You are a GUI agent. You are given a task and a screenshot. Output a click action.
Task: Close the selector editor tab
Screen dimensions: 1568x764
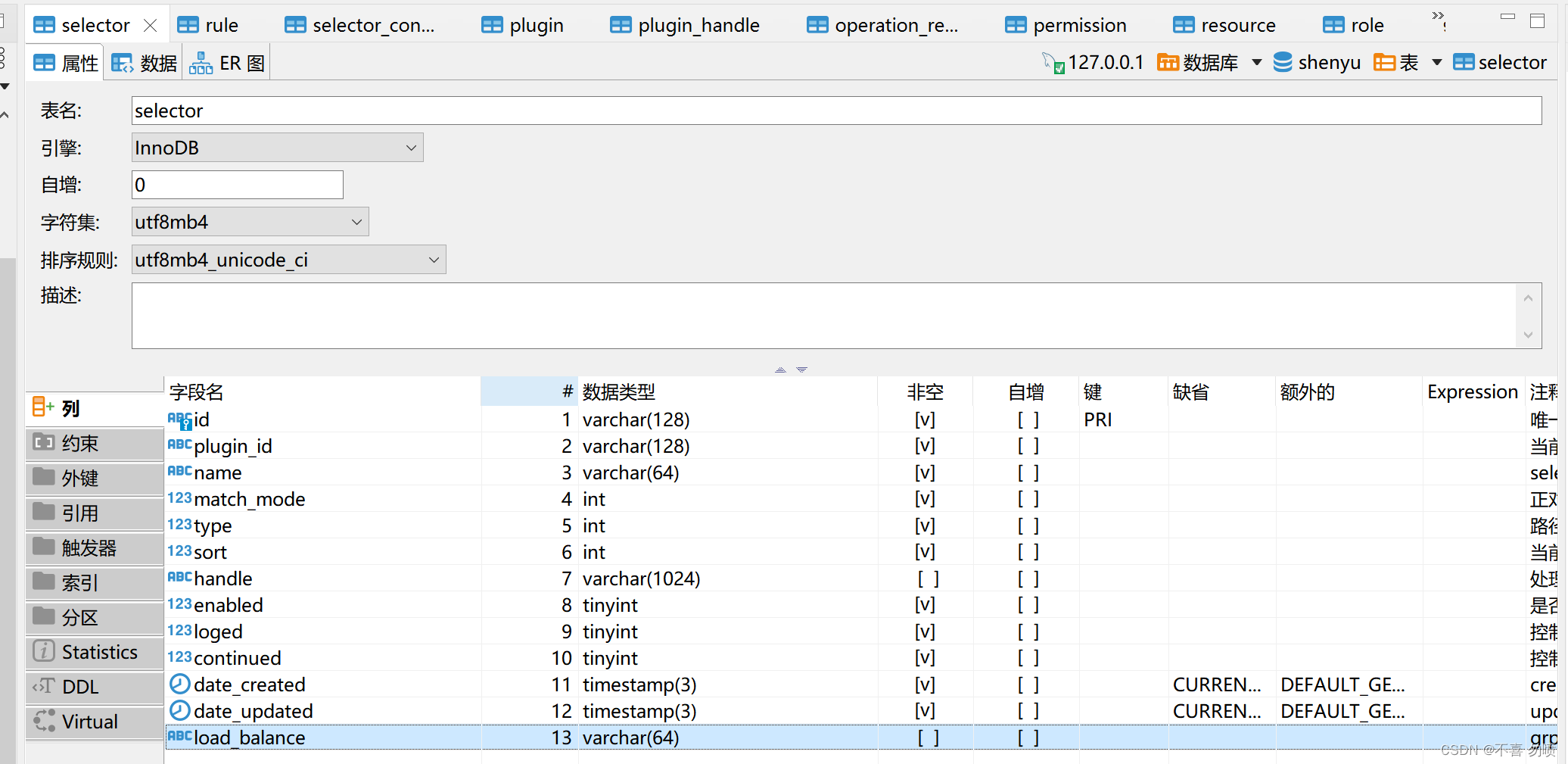(151, 25)
